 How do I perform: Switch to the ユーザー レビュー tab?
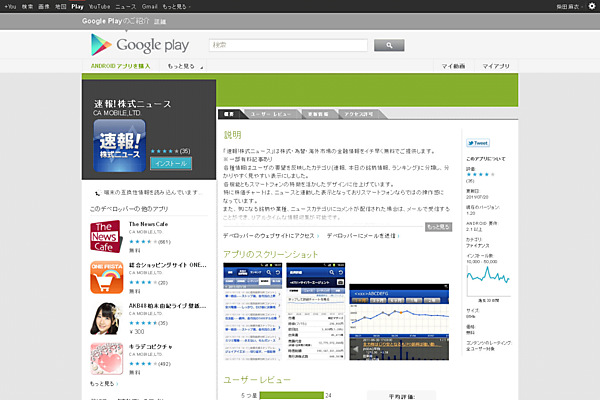(x=269, y=115)
